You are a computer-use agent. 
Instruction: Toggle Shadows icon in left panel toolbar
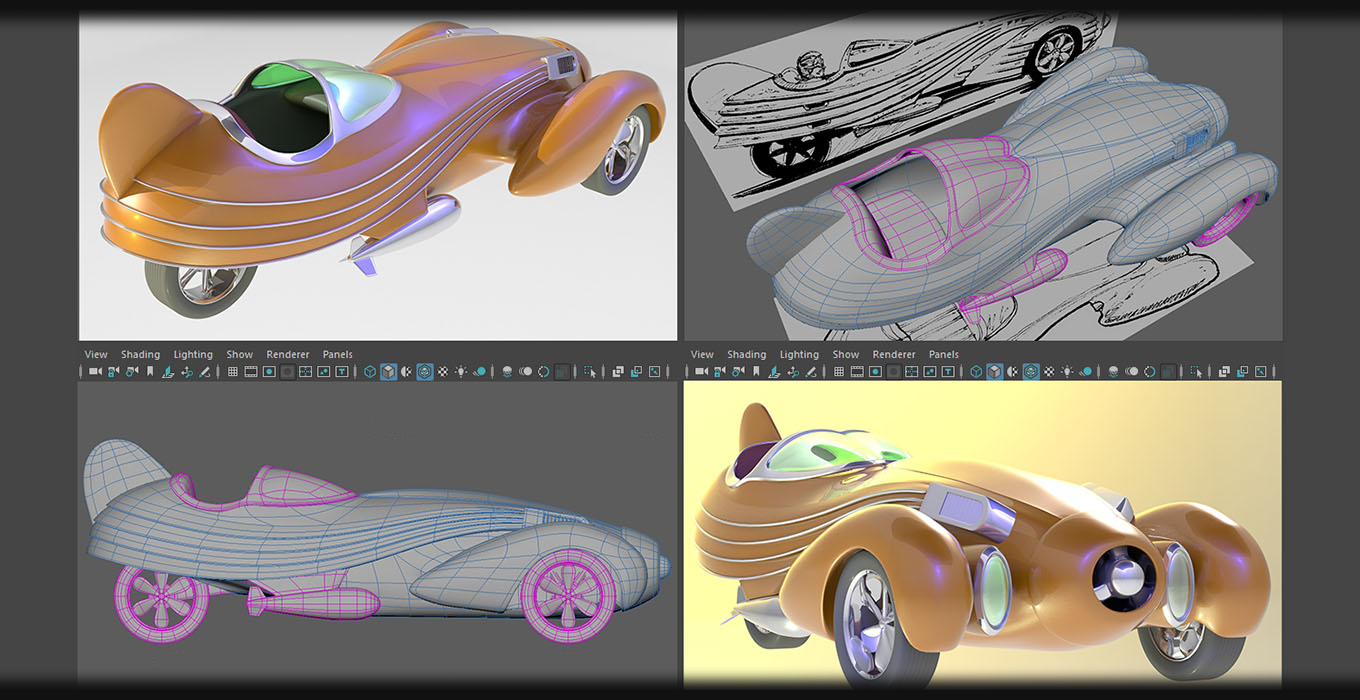[x=480, y=371]
